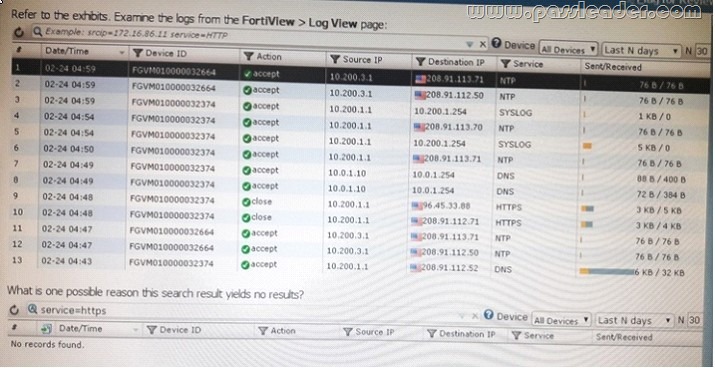Open bottom All Devices dropdown
Image resolution: width=715 pixels, height=368 pixels.
562,320
